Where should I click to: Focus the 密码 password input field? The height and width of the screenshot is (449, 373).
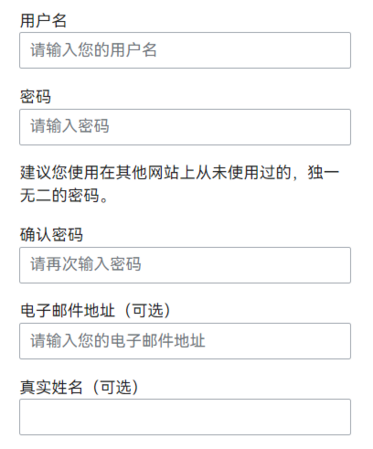(x=185, y=127)
